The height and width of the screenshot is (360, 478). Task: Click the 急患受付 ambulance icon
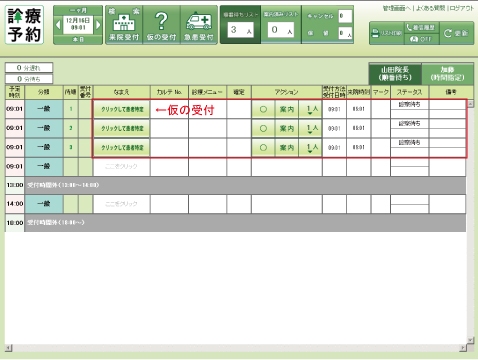coord(199,25)
